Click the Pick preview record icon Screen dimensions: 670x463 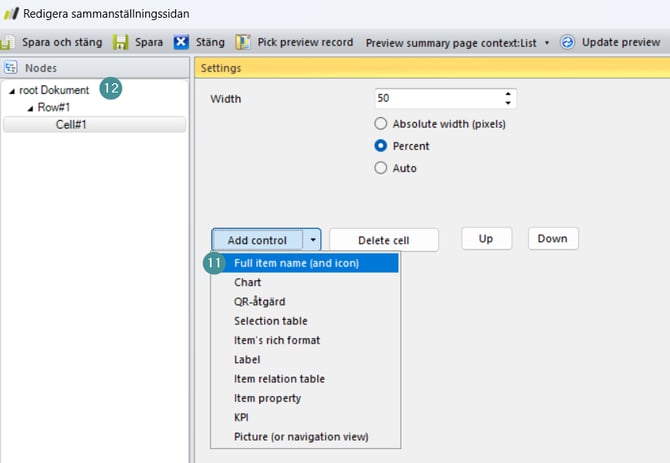pyautogui.click(x=243, y=43)
